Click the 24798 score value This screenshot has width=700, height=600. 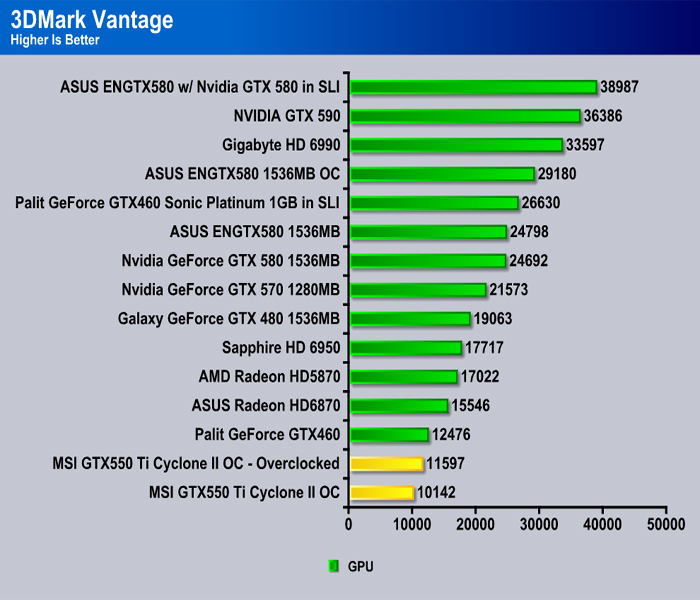[x=529, y=232]
